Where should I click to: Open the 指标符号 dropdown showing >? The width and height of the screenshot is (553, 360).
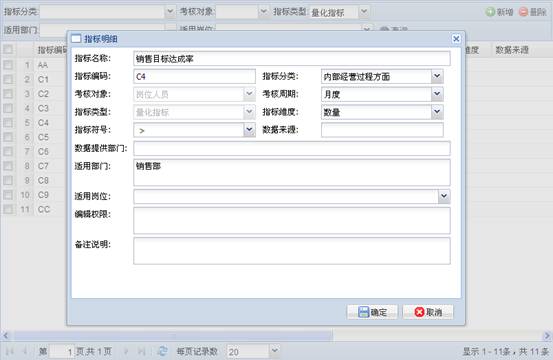click(x=249, y=130)
